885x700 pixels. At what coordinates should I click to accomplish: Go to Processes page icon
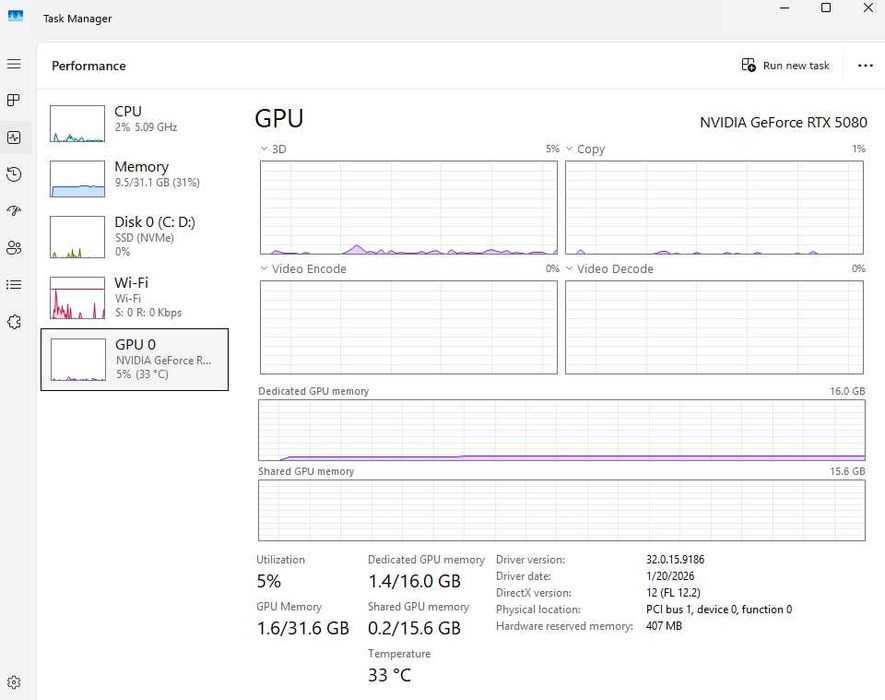coord(14,100)
